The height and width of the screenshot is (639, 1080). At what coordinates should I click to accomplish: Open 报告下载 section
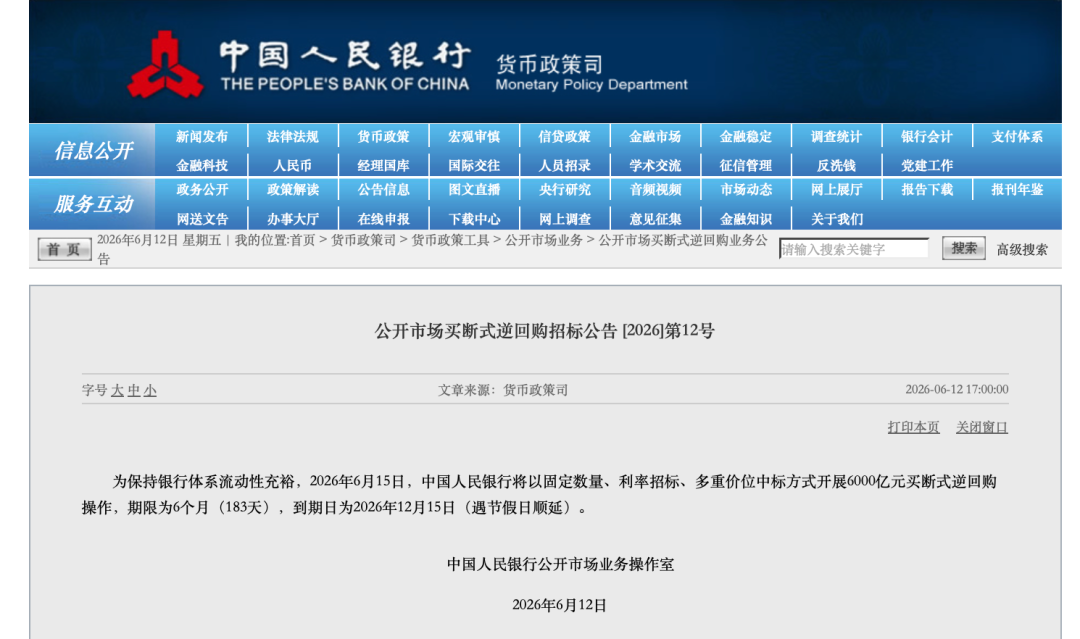[x=927, y=190]
